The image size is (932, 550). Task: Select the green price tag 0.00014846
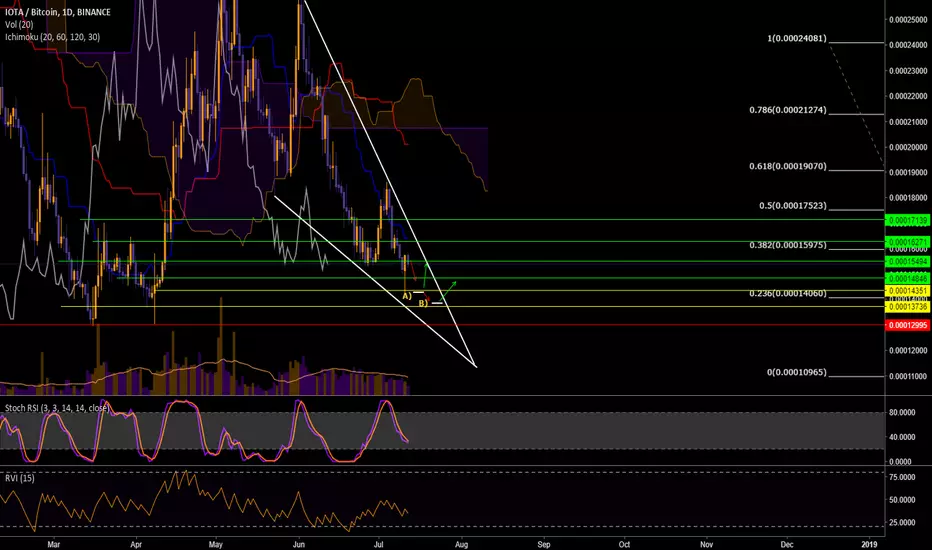[x=908, y=278]
